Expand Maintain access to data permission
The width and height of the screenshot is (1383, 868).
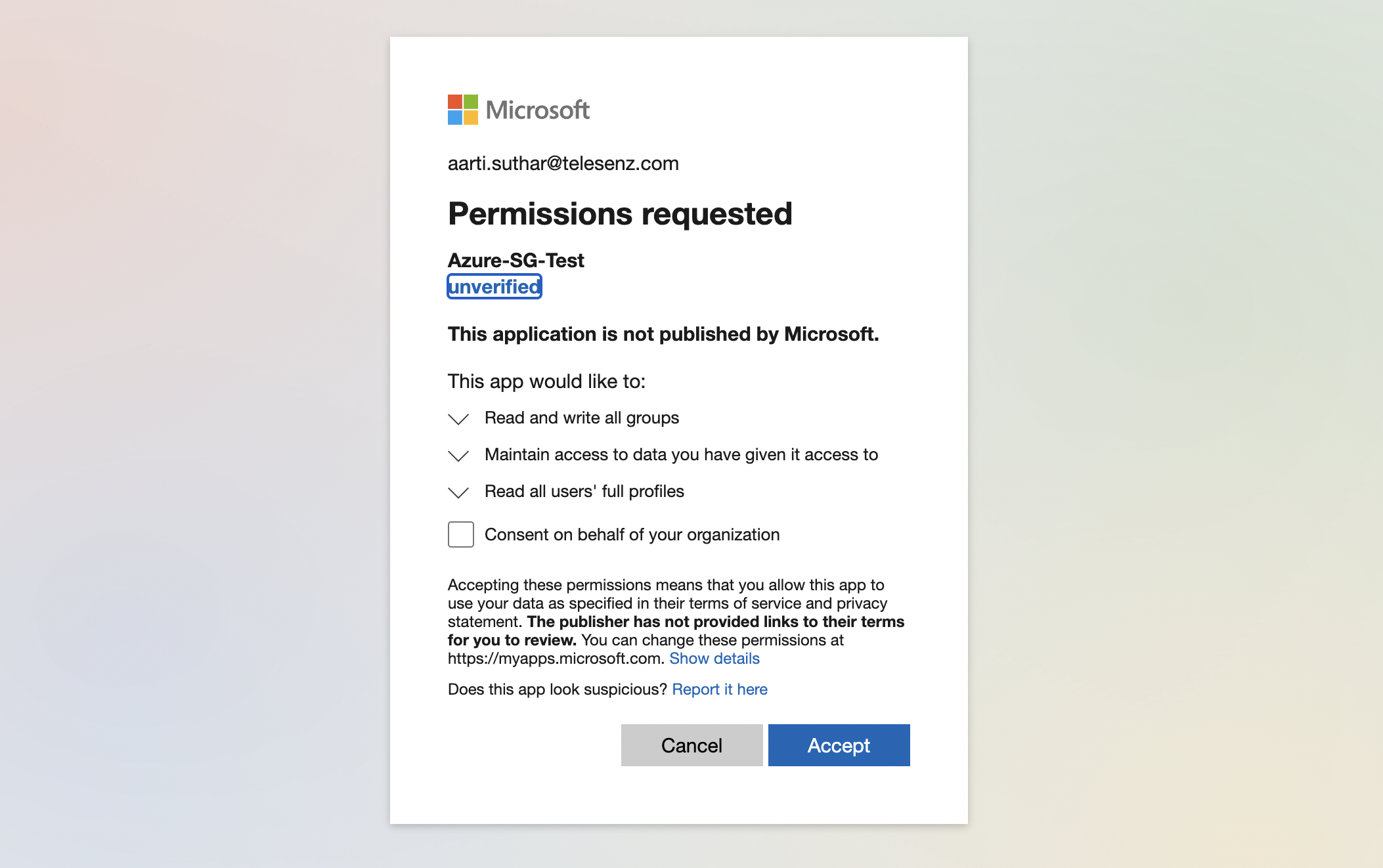(458, 456)
